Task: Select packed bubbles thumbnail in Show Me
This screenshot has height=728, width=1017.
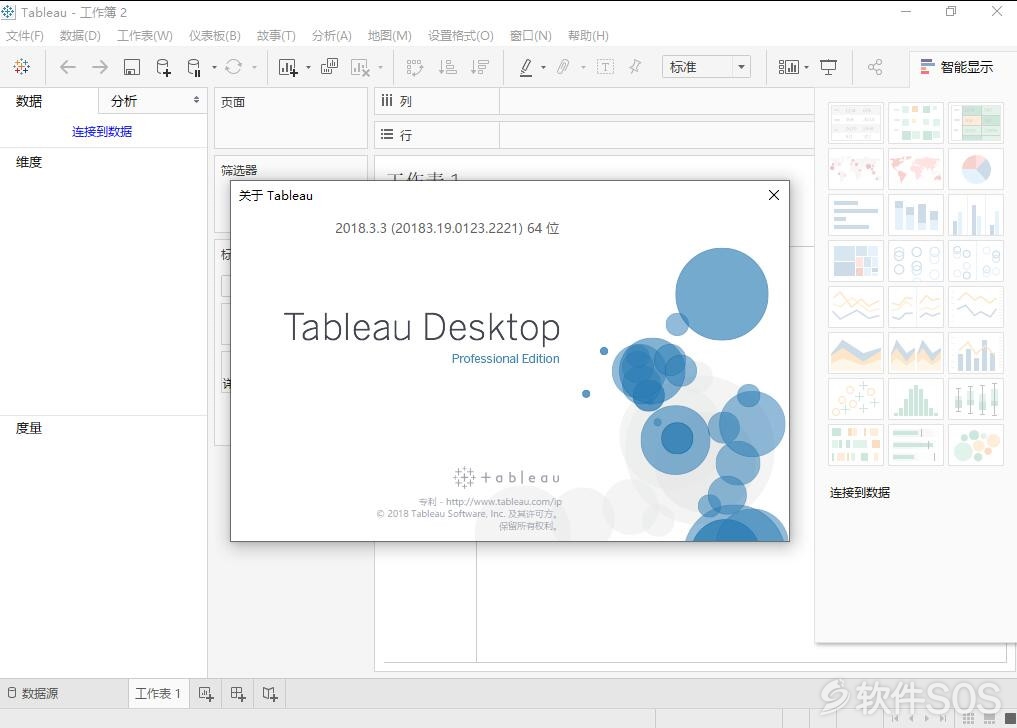Action: [975, 445]
